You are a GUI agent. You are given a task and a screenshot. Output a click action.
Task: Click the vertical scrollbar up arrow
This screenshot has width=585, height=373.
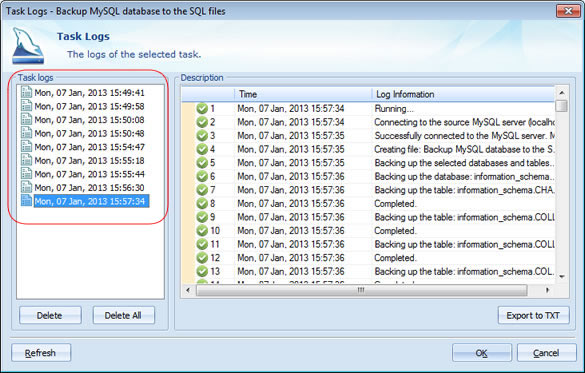coord(562,93)
